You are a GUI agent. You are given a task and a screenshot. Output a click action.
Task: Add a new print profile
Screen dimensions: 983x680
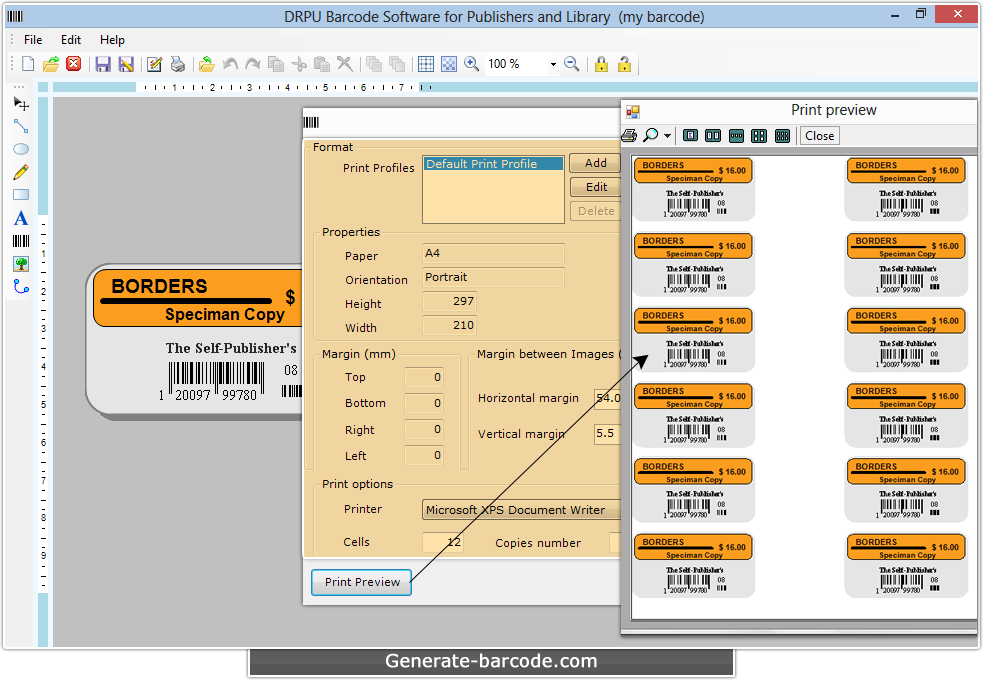point(594,162)
